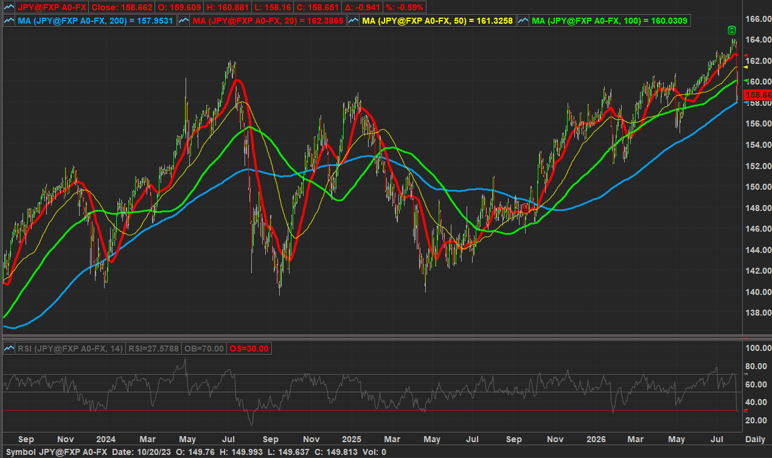
Task: Click the 2026 year label on time axis
Action: coord(596,439)
